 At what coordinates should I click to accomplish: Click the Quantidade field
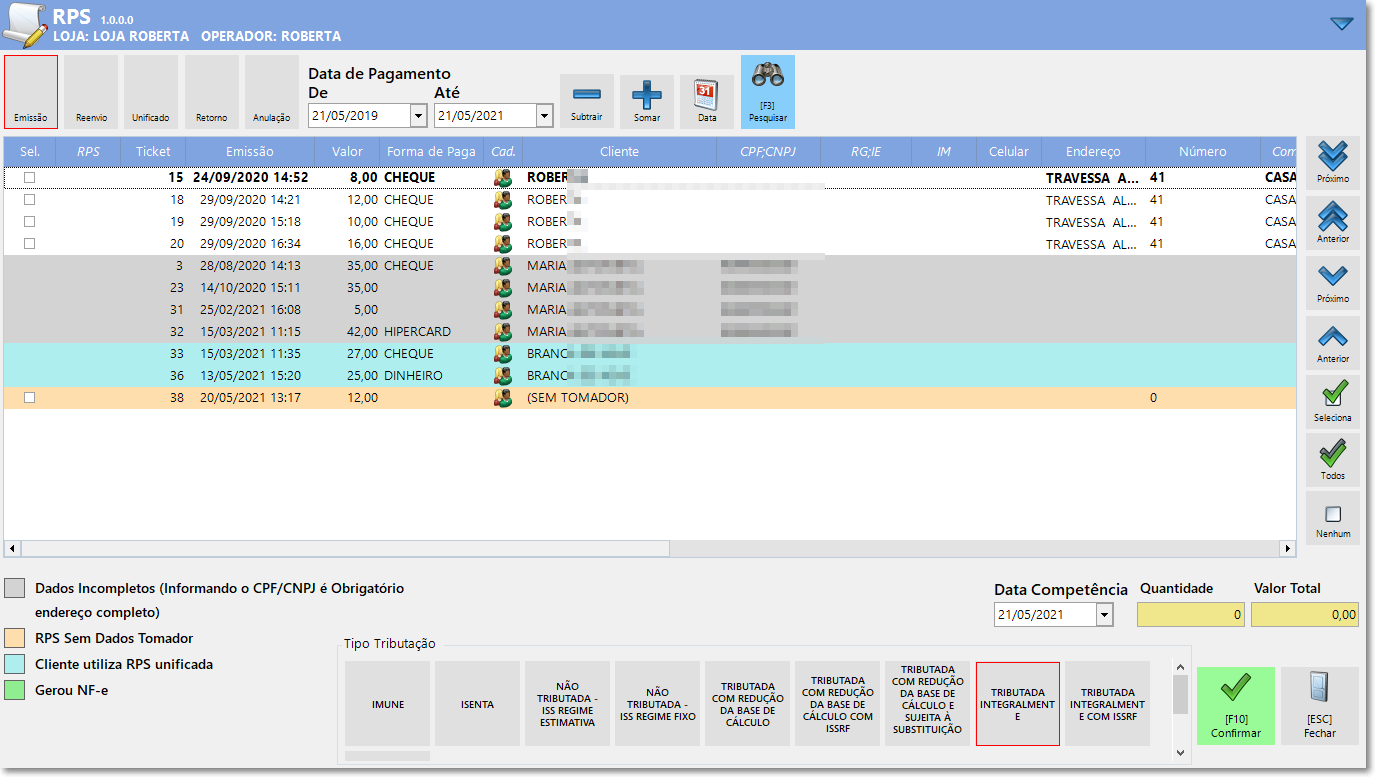click(x=1191, y=615)
